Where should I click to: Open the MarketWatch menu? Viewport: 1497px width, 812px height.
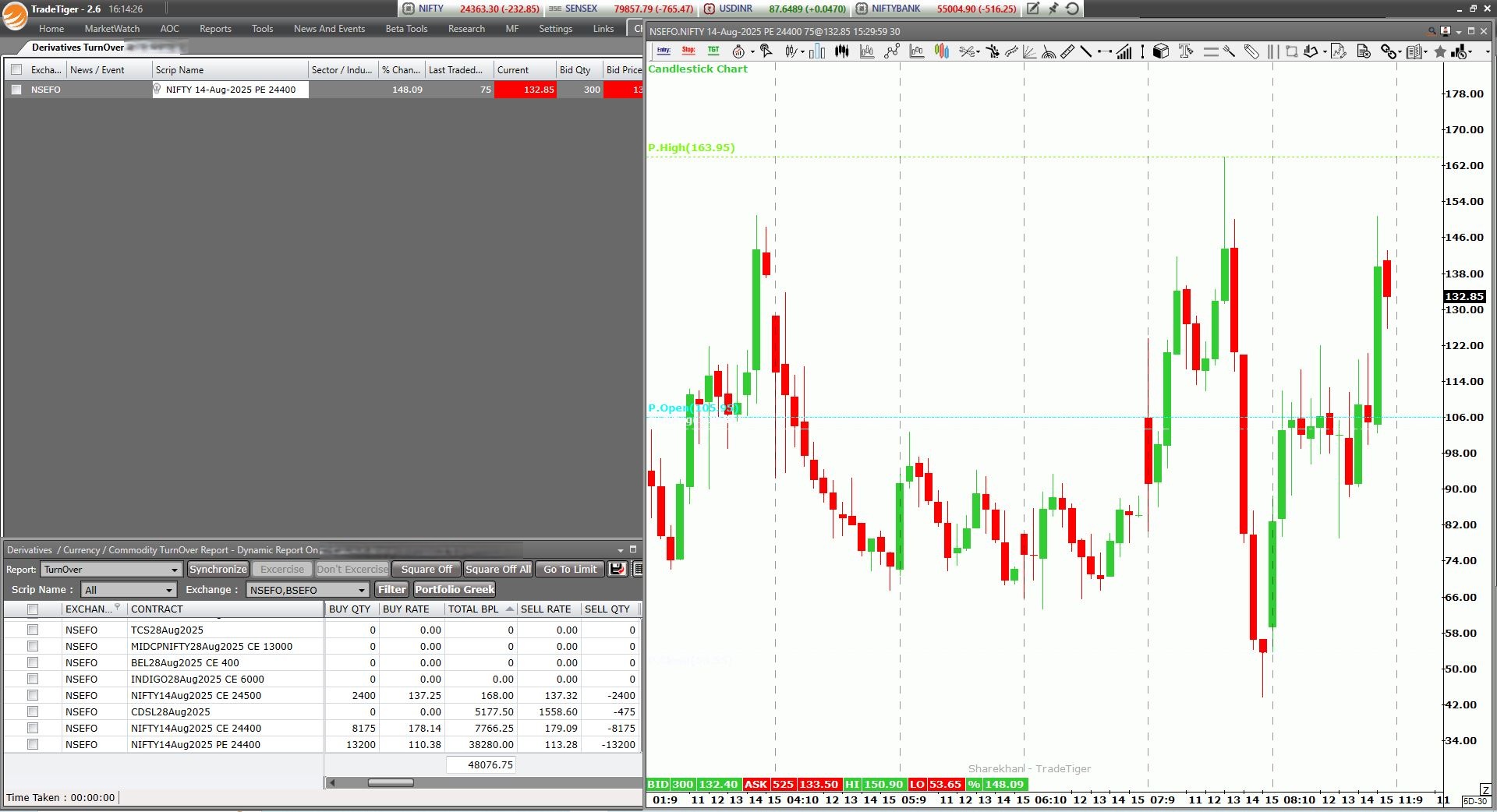pyautogui.click(x=112, y=29)
